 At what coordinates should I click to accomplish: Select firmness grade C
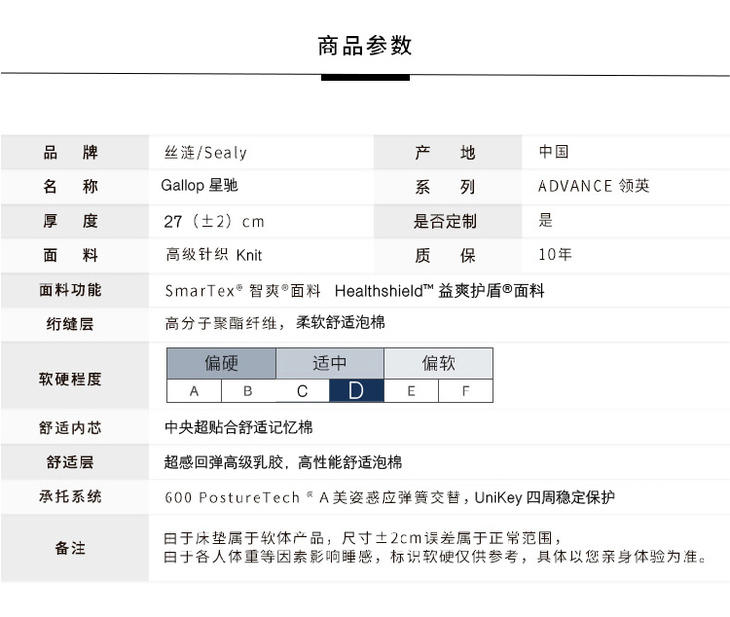302,391
